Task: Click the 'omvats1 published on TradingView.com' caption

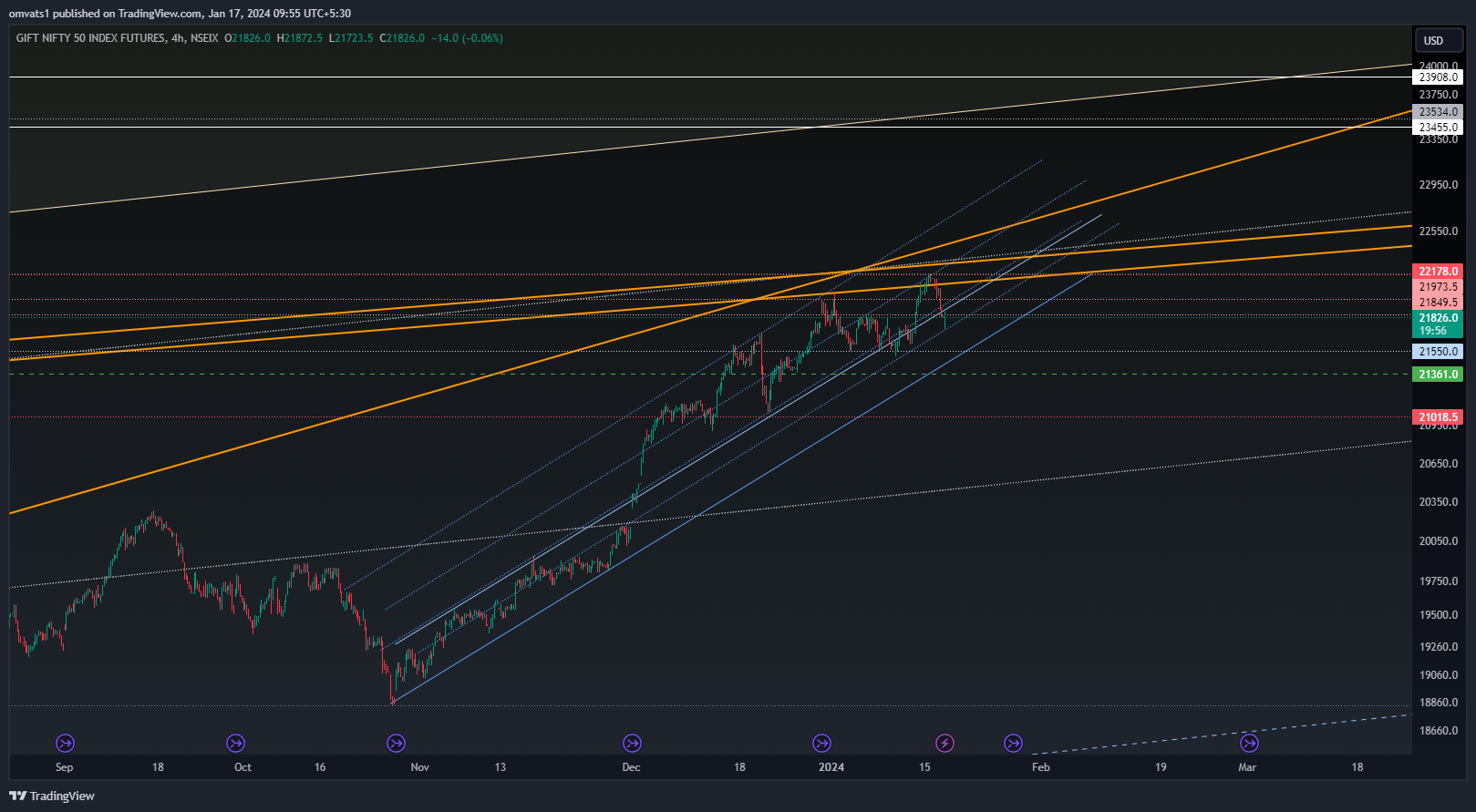Action: click(105, 13)
